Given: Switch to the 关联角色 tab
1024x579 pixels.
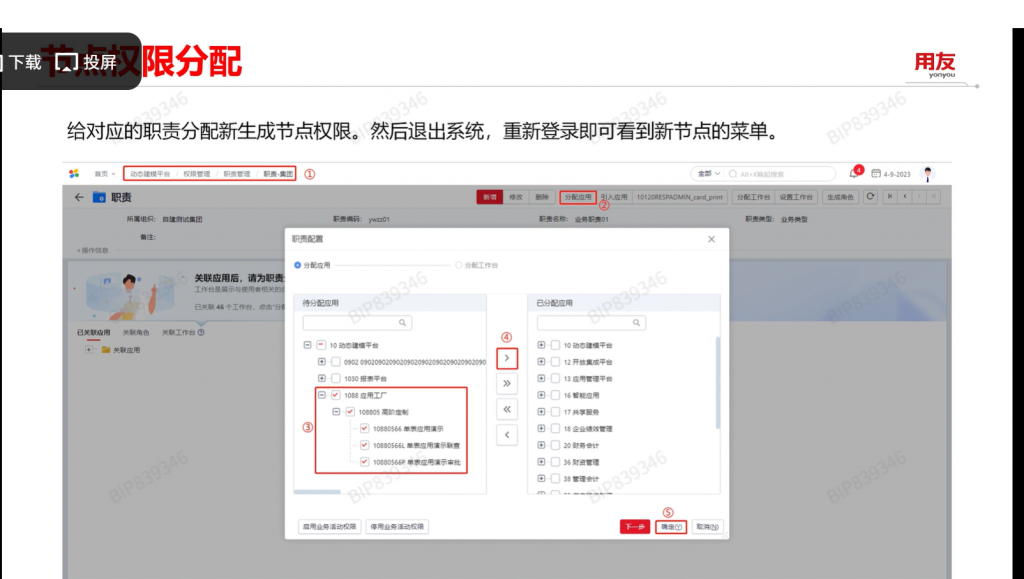Looking at the screenshot, I should (x=136, y=332).
